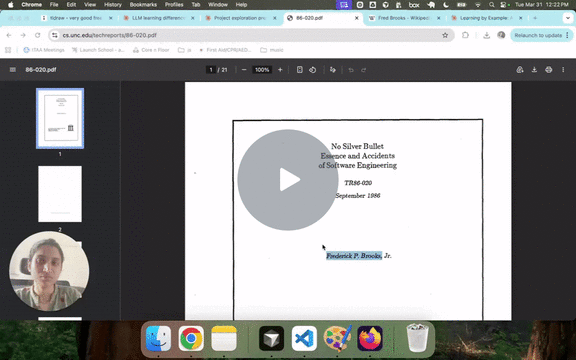576x360 pixels.
Task: Toggle Do Not Disturb moon icon
Action: click(x=446, y=5)
